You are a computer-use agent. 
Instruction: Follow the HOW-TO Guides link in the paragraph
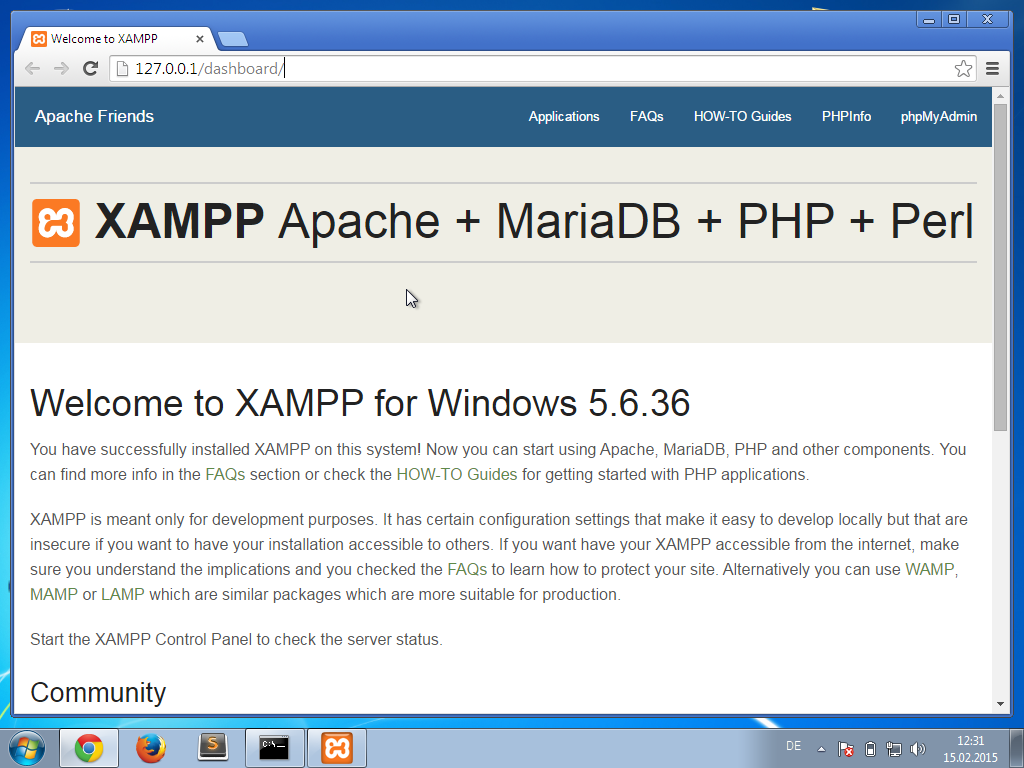click(456, 474)
